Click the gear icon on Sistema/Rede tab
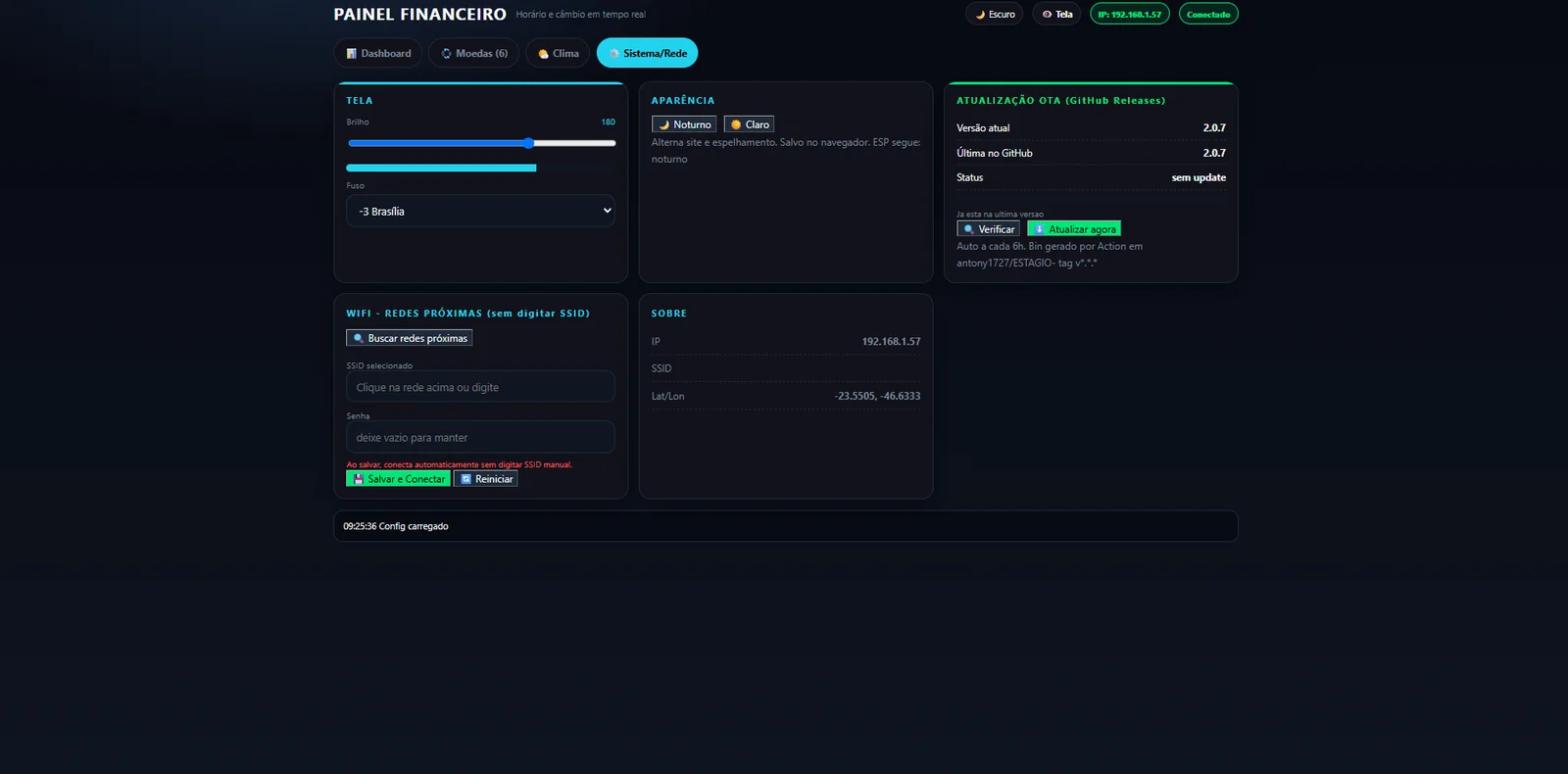 [614, 53]
